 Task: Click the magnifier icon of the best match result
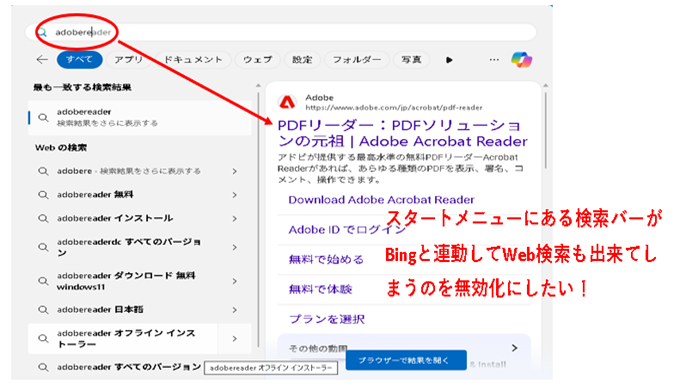43,118
